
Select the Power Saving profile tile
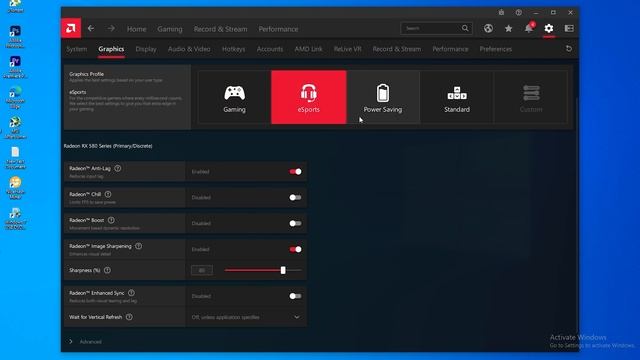[x=383, y=97]
